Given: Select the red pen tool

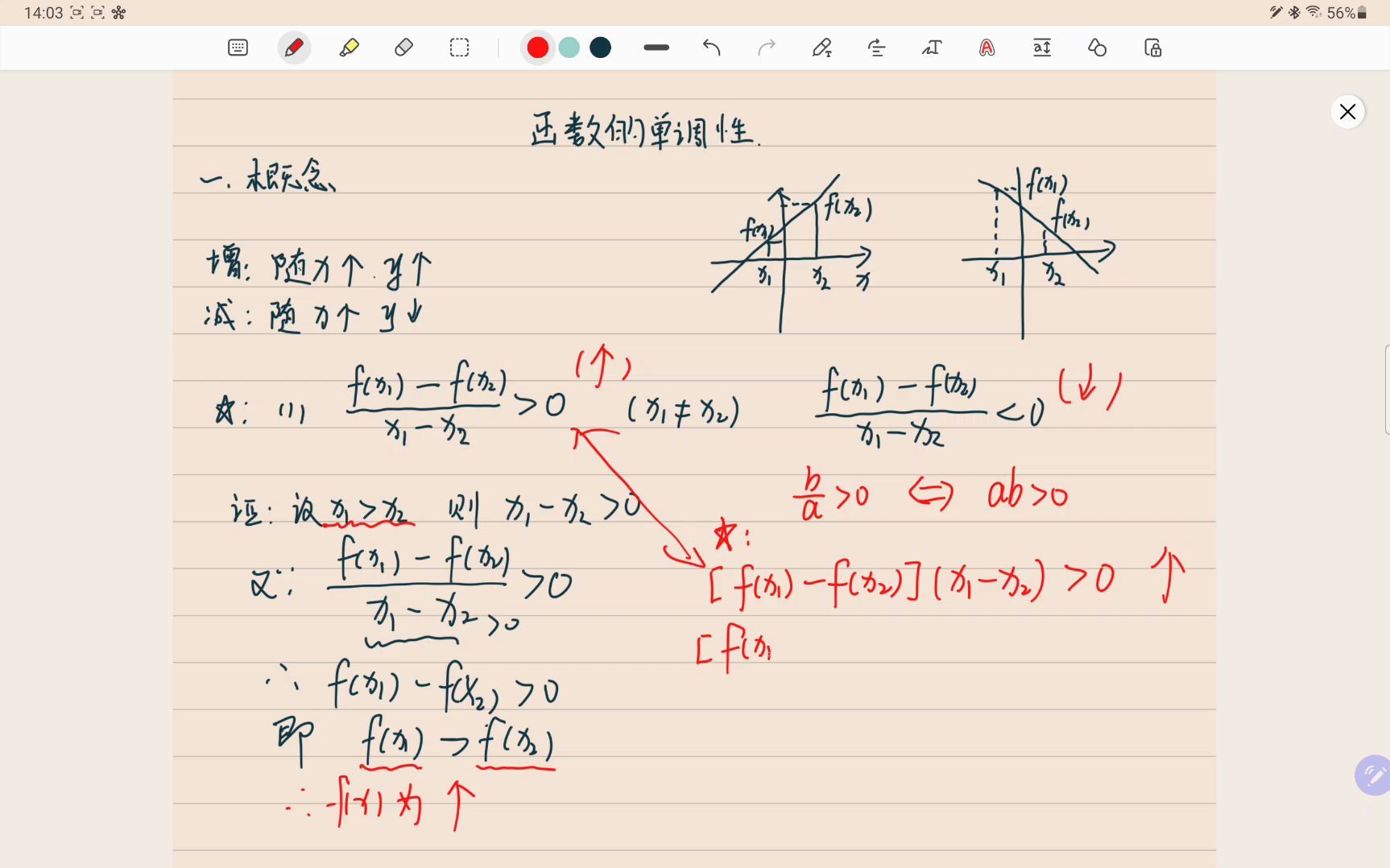Looking at the screenshot, I should (x=294, y=48).
